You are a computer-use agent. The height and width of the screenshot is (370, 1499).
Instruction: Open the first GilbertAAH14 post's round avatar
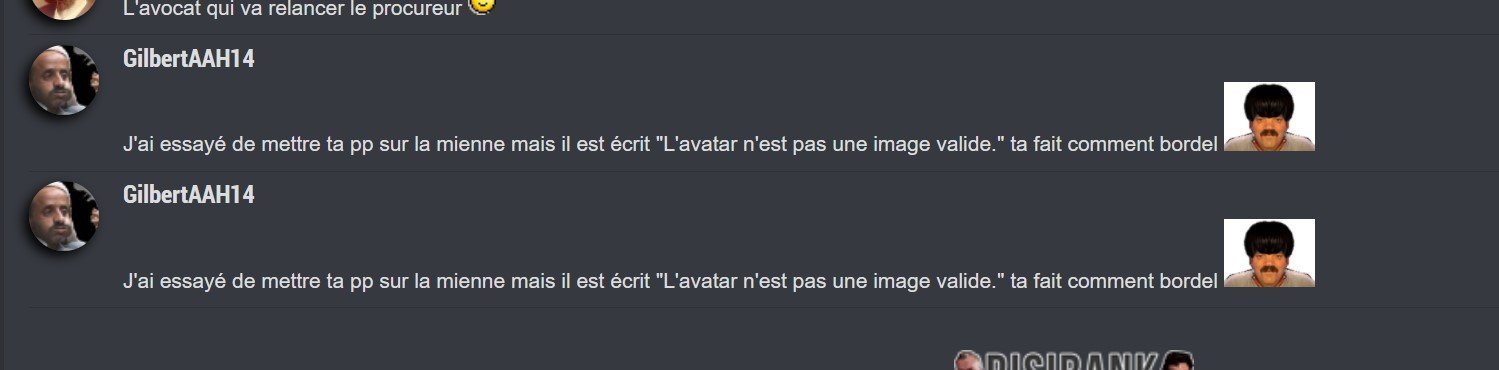pos(64,80)
